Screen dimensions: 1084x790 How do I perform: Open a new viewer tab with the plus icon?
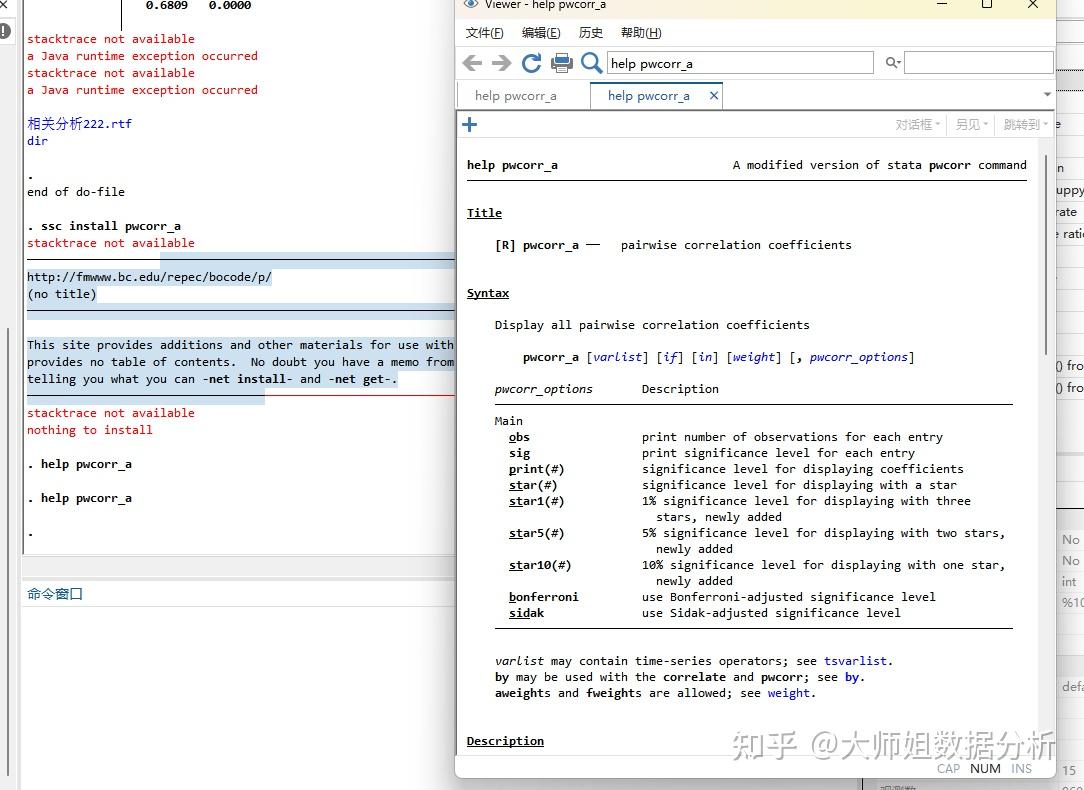[x=469, y=124]
